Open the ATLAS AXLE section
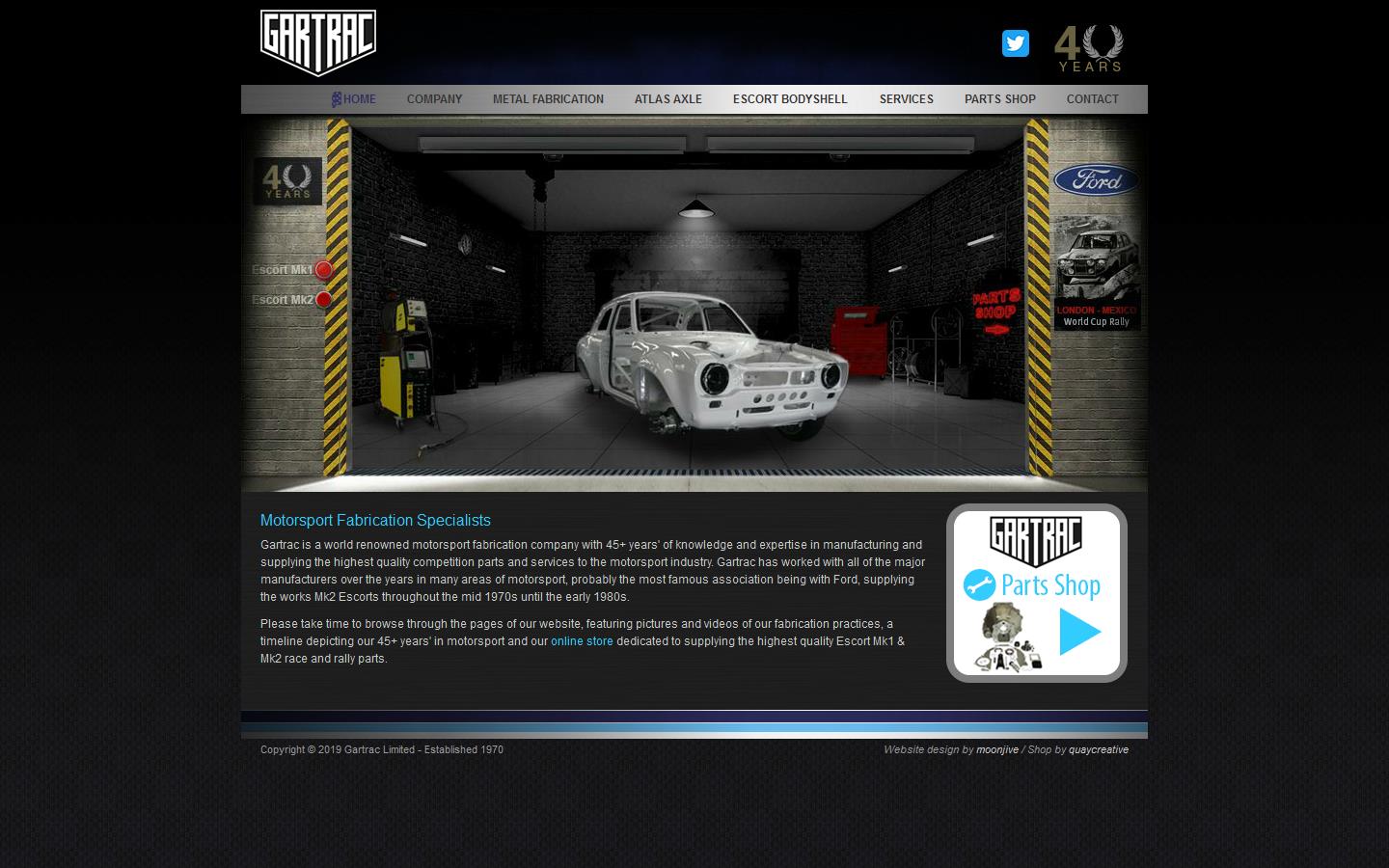 (x=667, y=98)
